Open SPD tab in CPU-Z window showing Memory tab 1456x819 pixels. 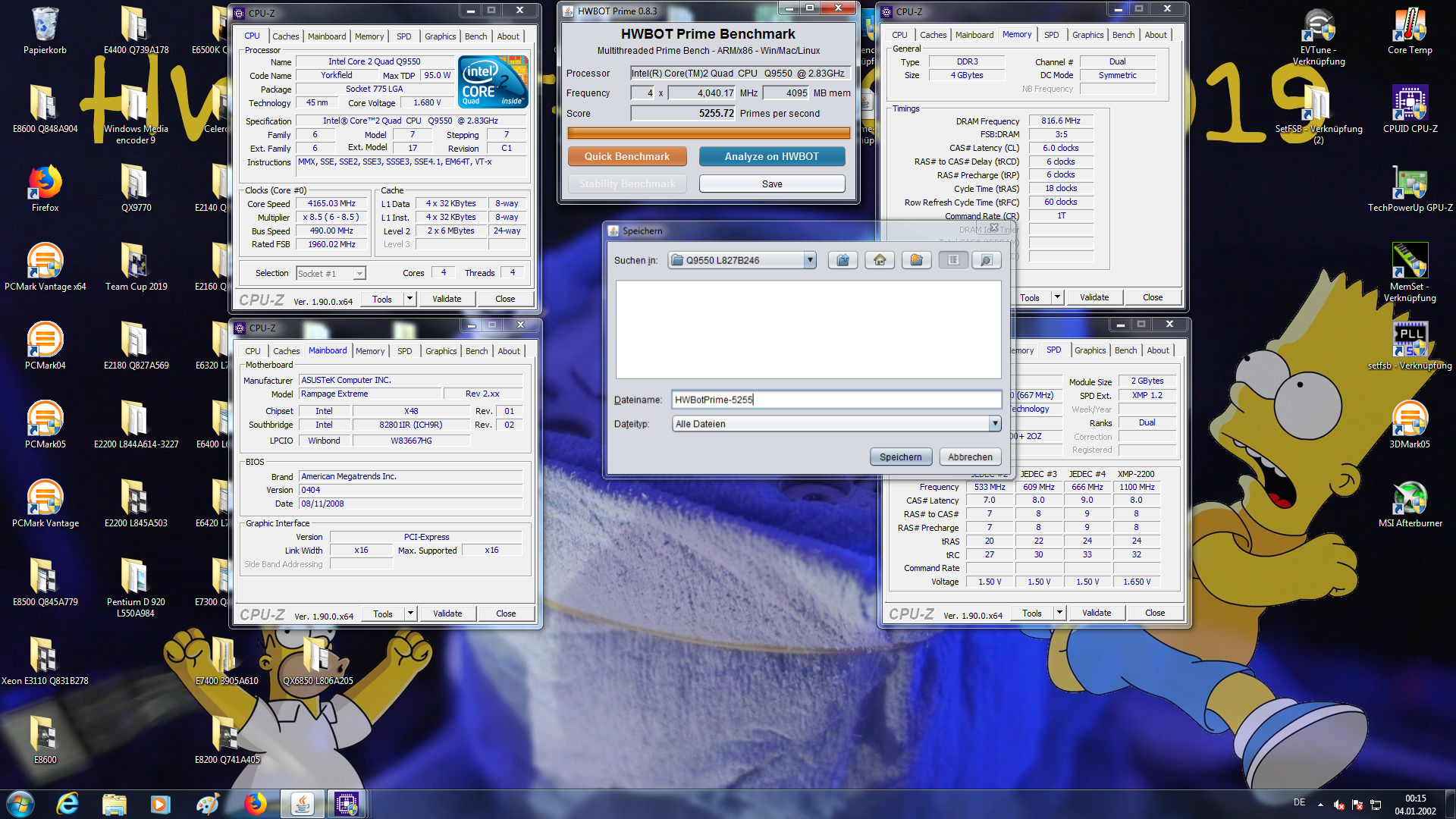point(1051,35)
